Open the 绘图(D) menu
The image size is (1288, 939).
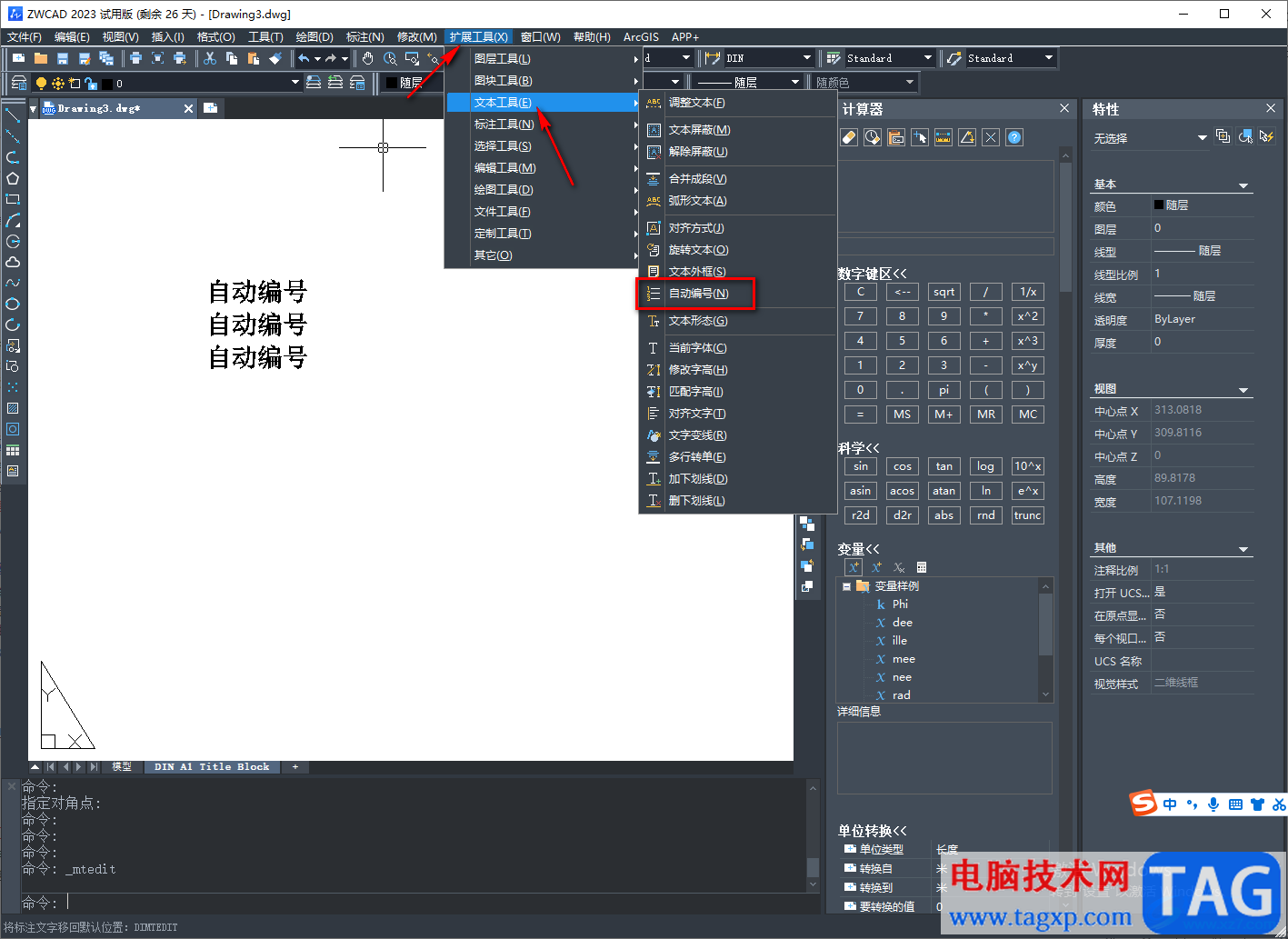[x=315, y=36]
